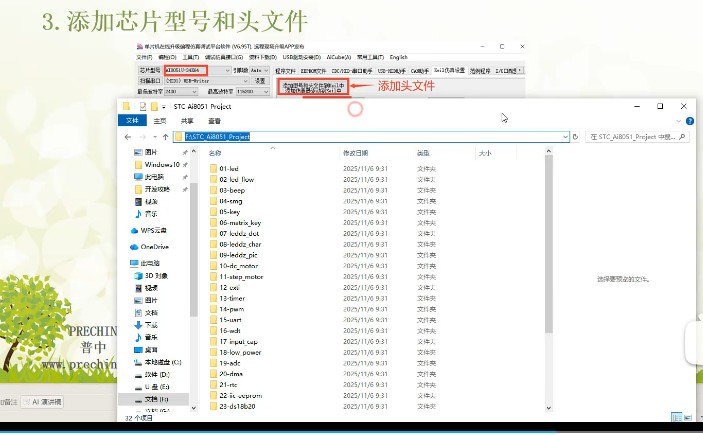
Task: Select 文档 (F:) drive in navigation pane
Action: click(151, 399)
